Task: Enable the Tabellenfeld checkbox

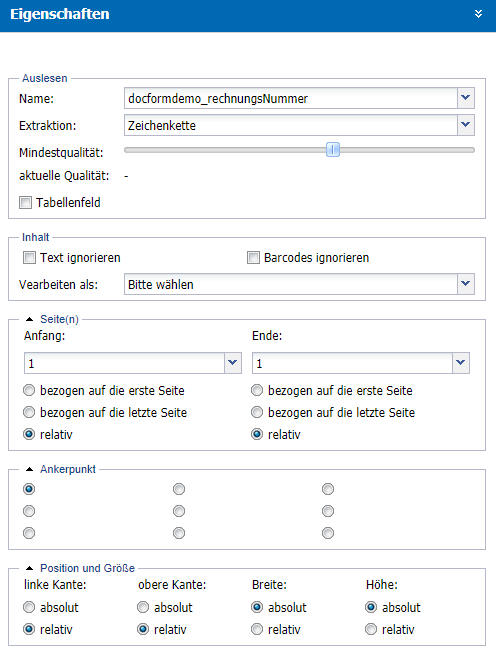Action: [x=25, y=203]
